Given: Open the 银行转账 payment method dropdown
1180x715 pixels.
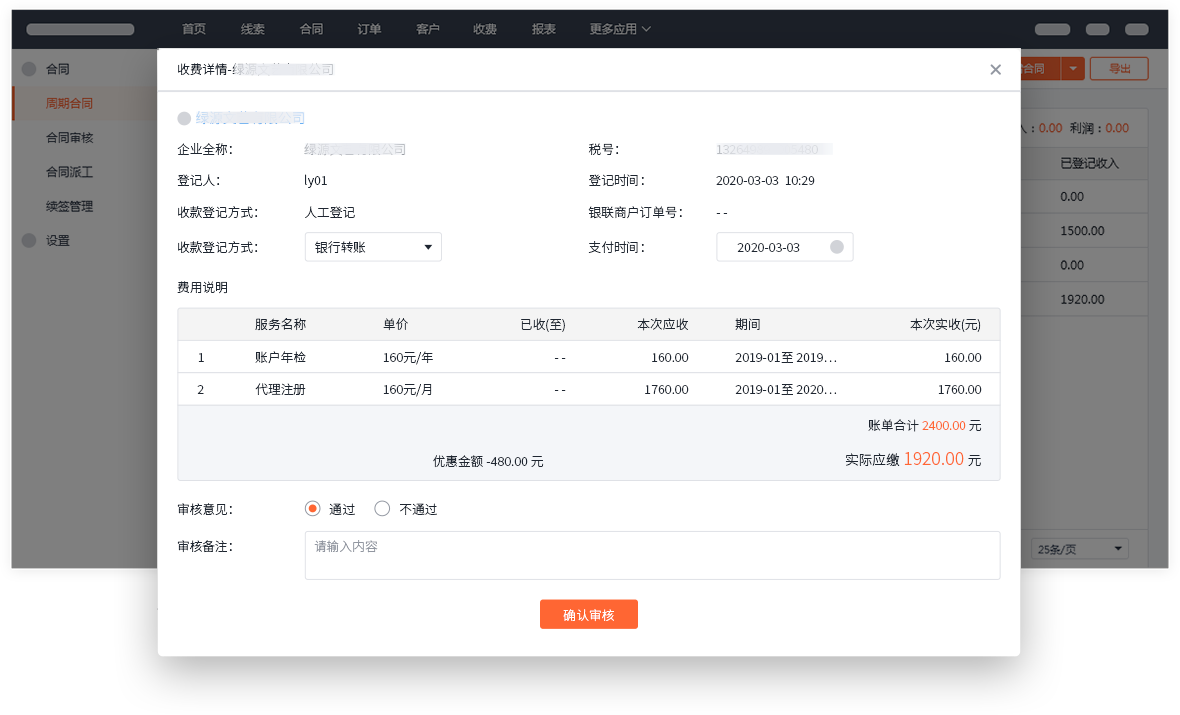Looking at the screenshot, I should coord(373,247).
